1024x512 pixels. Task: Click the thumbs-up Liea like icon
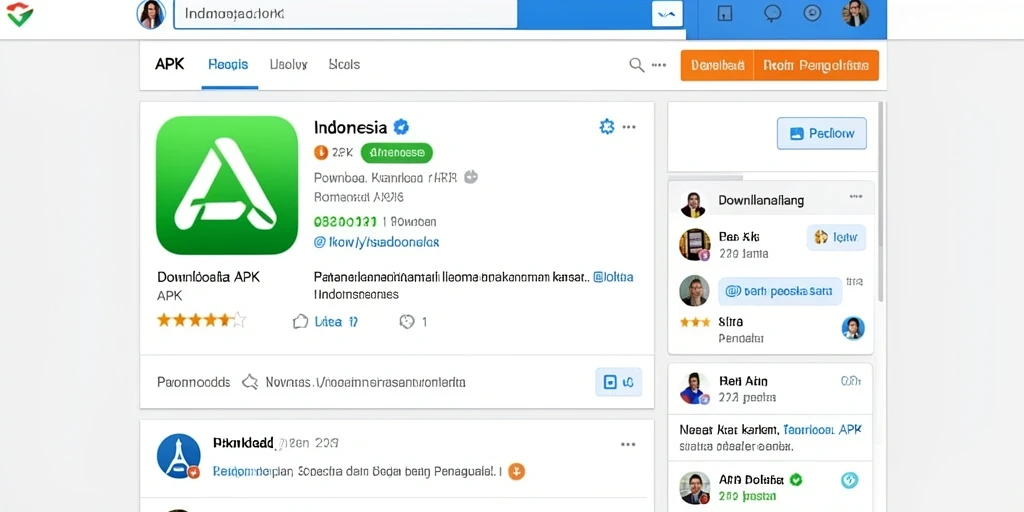(x=300, y=321)
